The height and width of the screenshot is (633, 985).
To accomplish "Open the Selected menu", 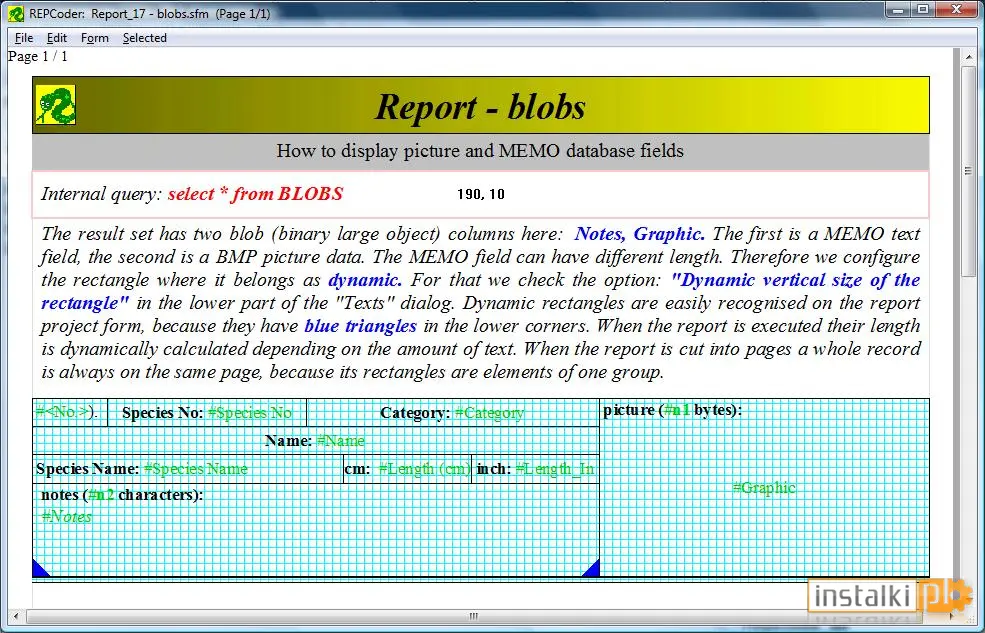I will (x=144, y=38).
